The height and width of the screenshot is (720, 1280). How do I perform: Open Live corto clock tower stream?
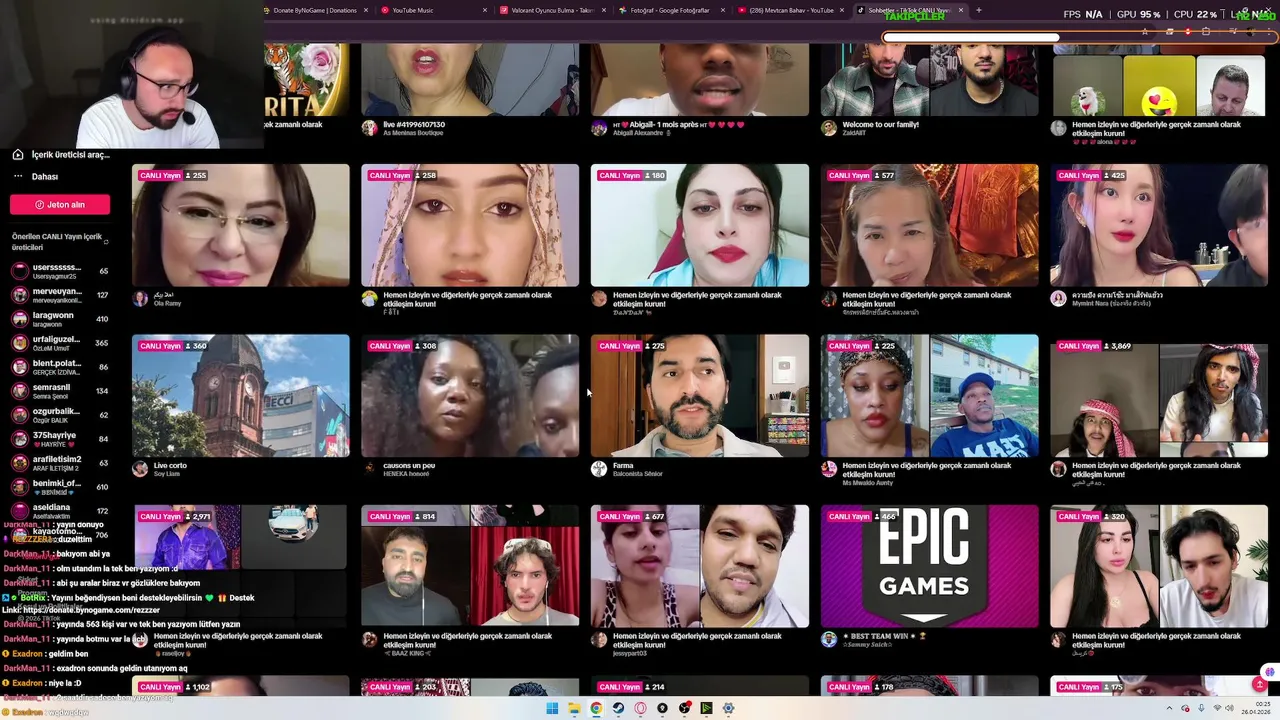pyautogui.click(x=240, y=395)
